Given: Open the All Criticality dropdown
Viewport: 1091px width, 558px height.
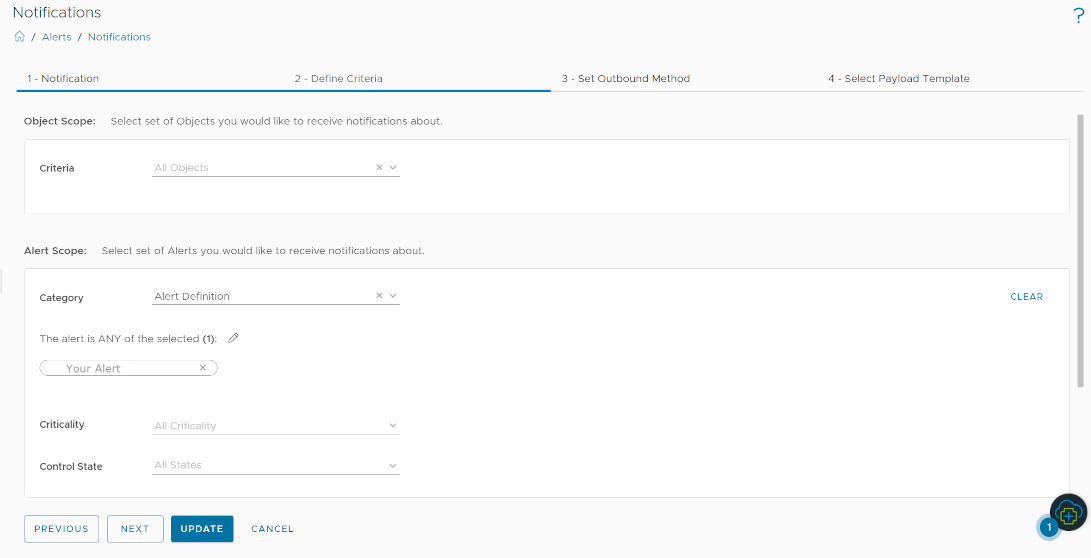Looking at the screenshot, I should [276, 426].
